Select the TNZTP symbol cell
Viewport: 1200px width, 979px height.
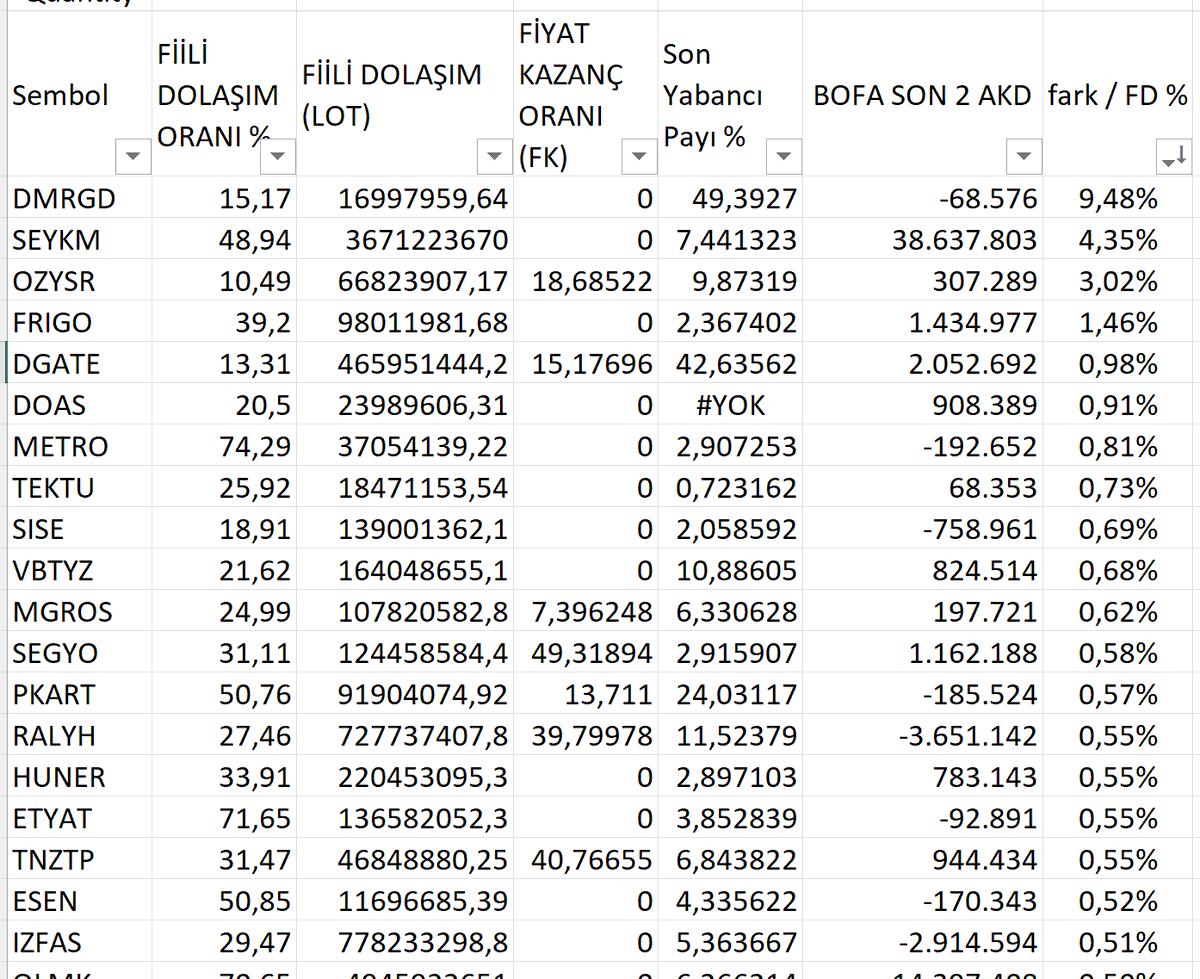(x=79, y=860)
